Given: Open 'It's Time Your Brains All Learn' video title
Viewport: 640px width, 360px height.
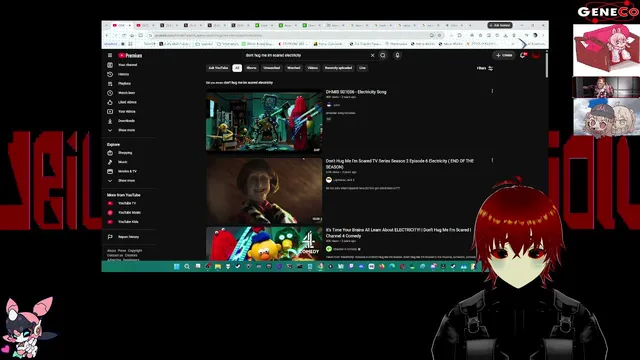Looking at the screenshot, I should click(x=398, y=233).
